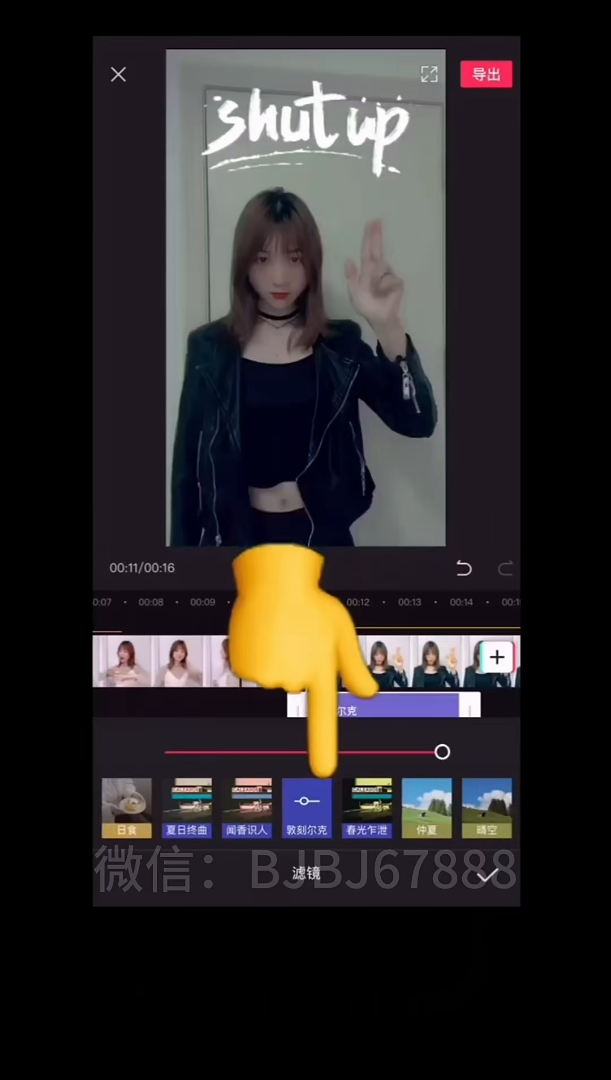Click the left trim handle of the filter clip

click(298, 705)
